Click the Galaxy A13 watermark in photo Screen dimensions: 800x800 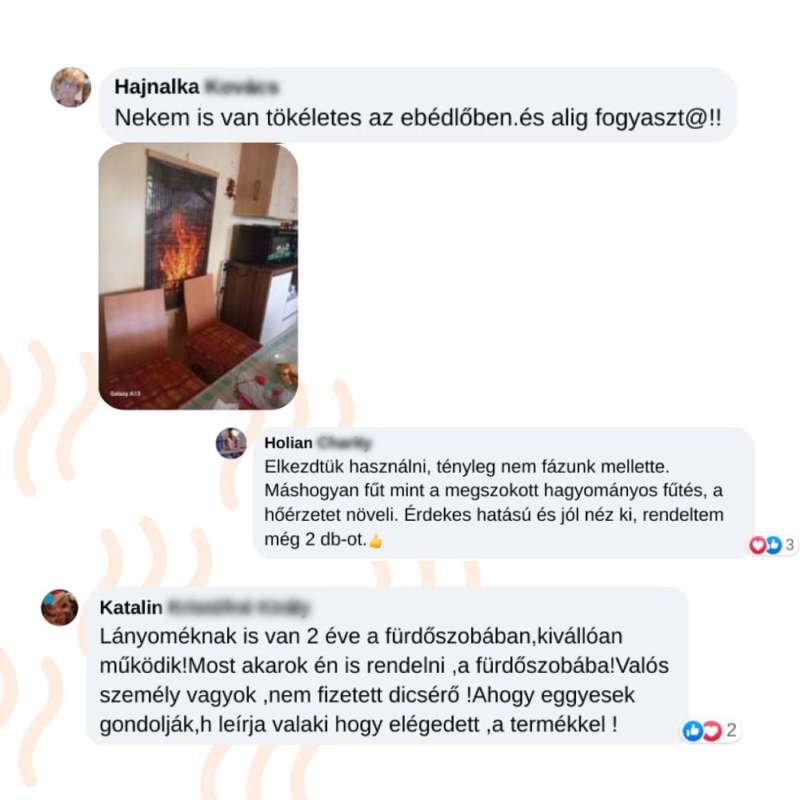125,394
